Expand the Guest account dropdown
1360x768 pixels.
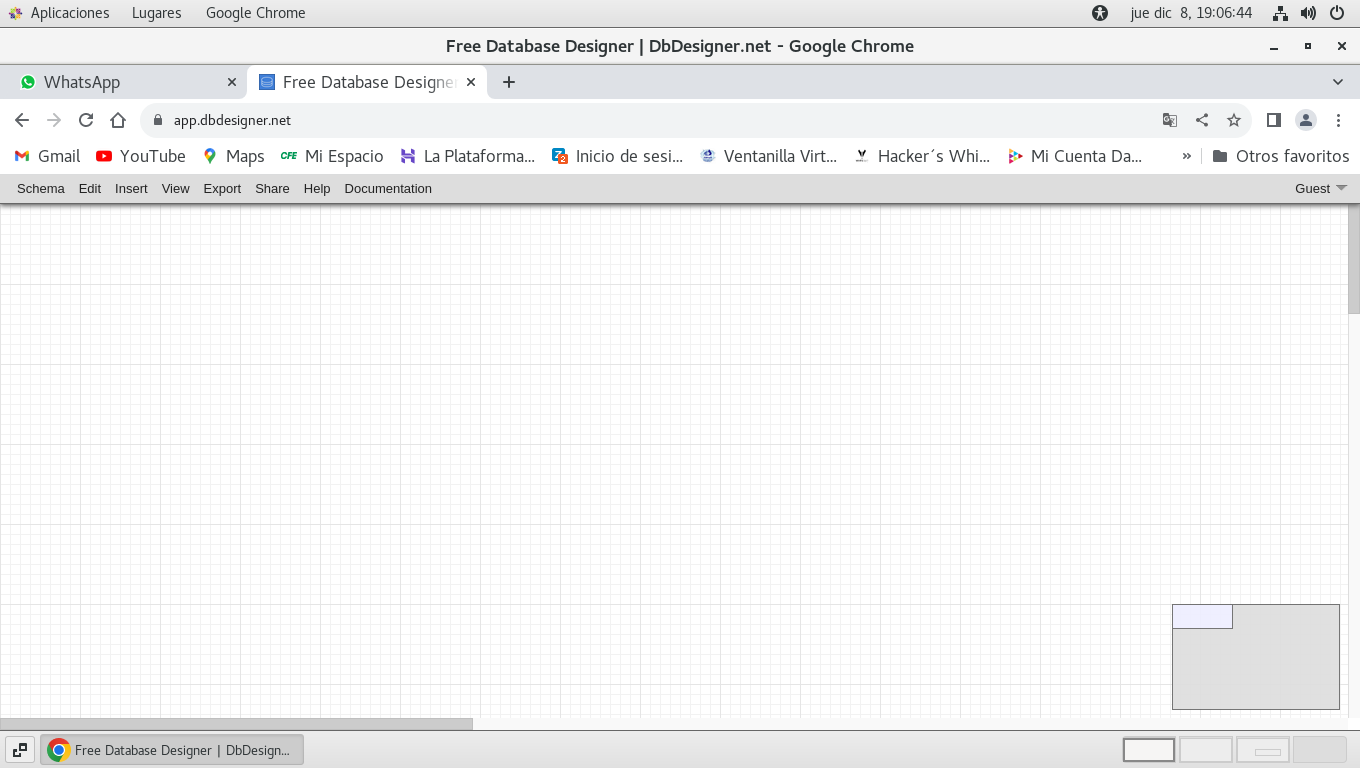coord(1320,188)
